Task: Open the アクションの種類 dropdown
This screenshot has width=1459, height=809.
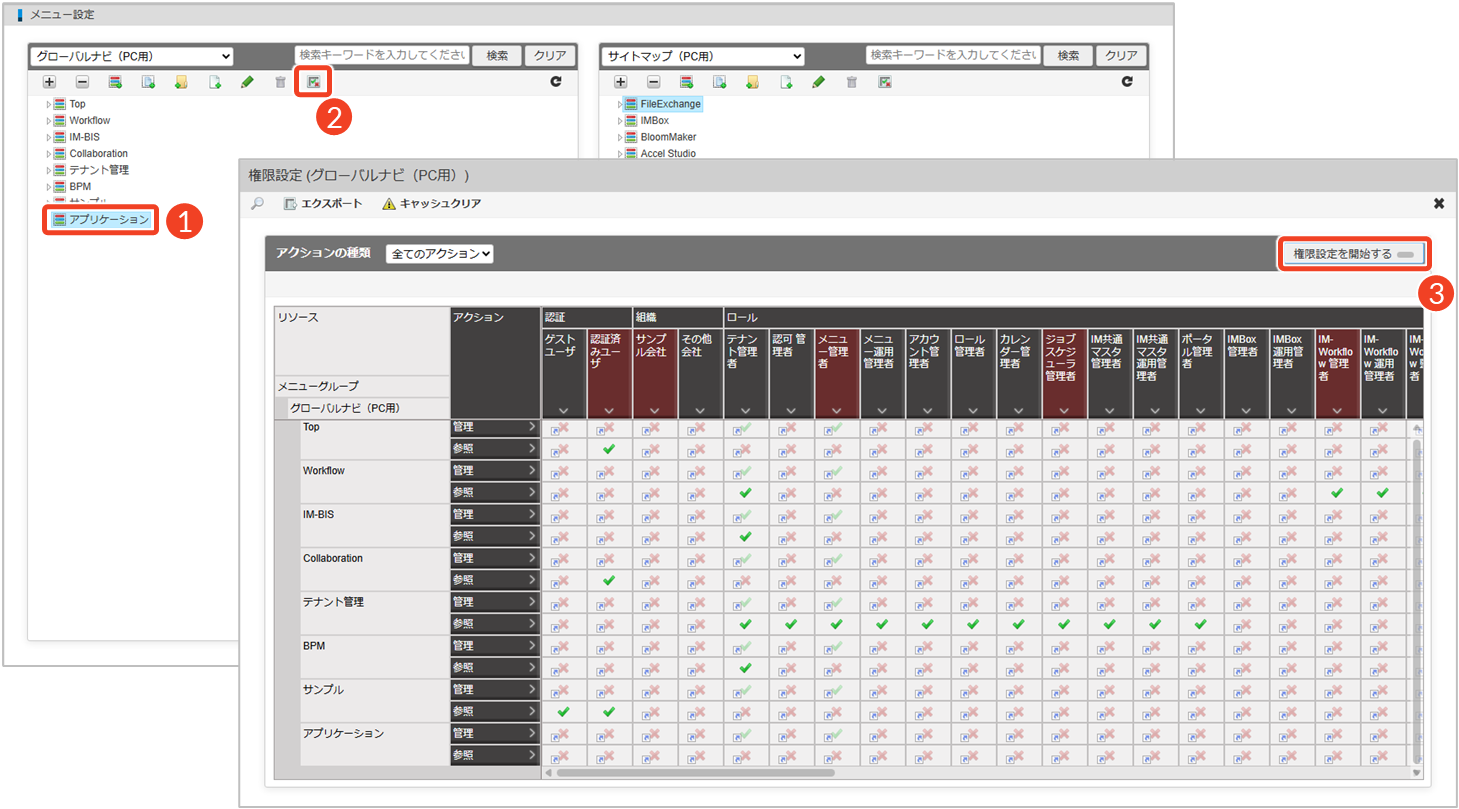Action: coord(440,254)
